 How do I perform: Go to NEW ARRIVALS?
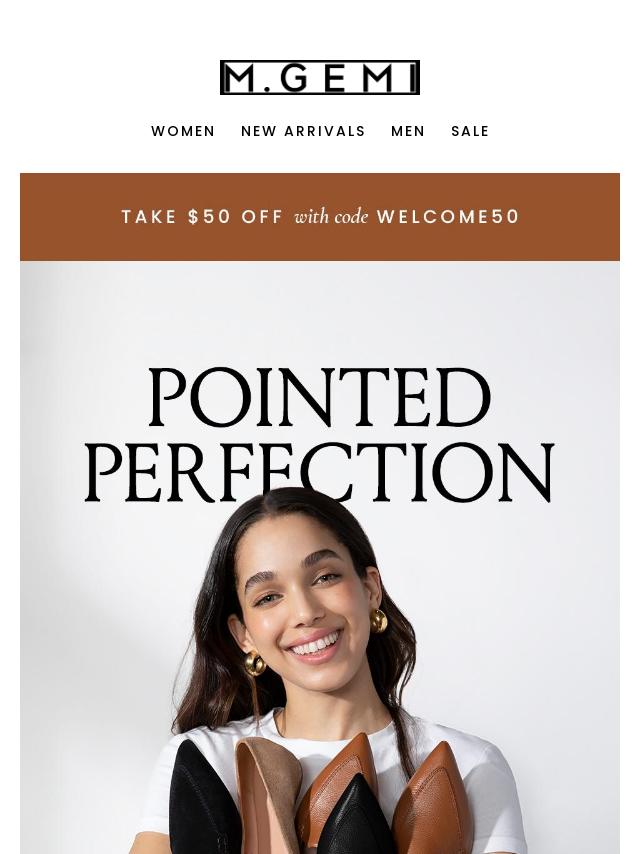[303, 131]
